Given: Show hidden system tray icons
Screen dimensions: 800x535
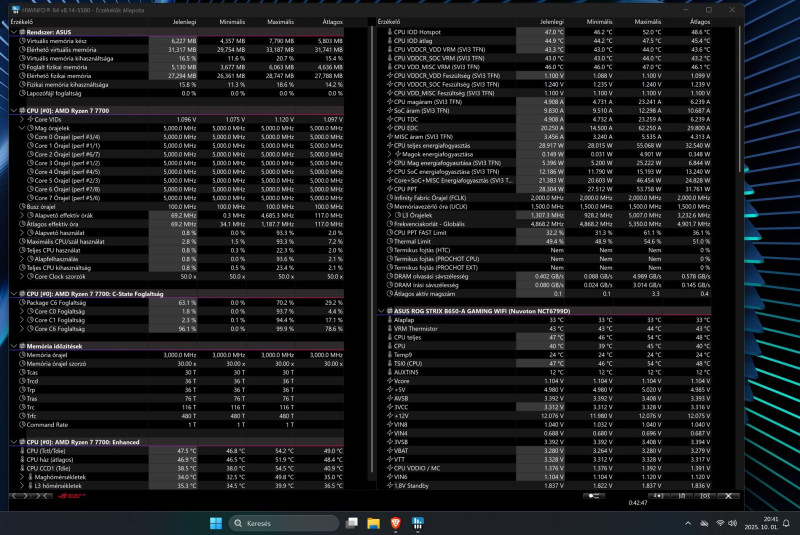Looking at the screenshot, I should tap(688, 523).
